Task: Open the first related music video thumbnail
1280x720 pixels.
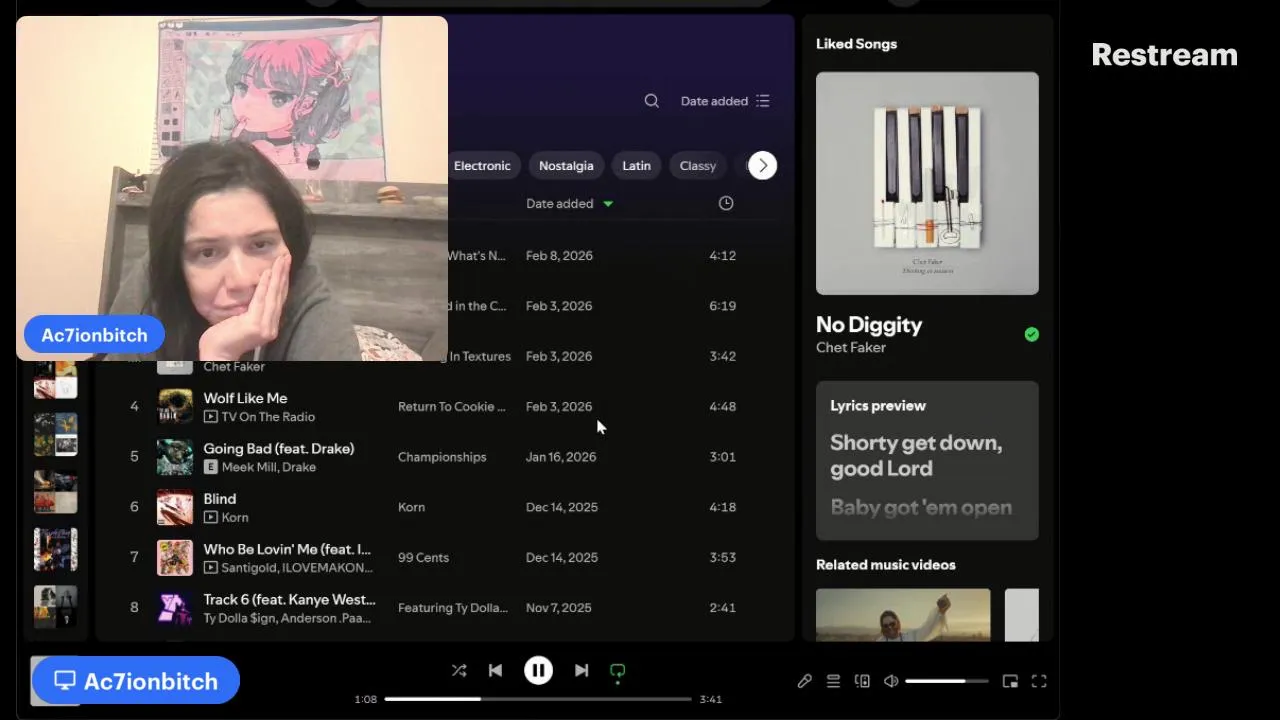Action: click(x=903, y=614)
